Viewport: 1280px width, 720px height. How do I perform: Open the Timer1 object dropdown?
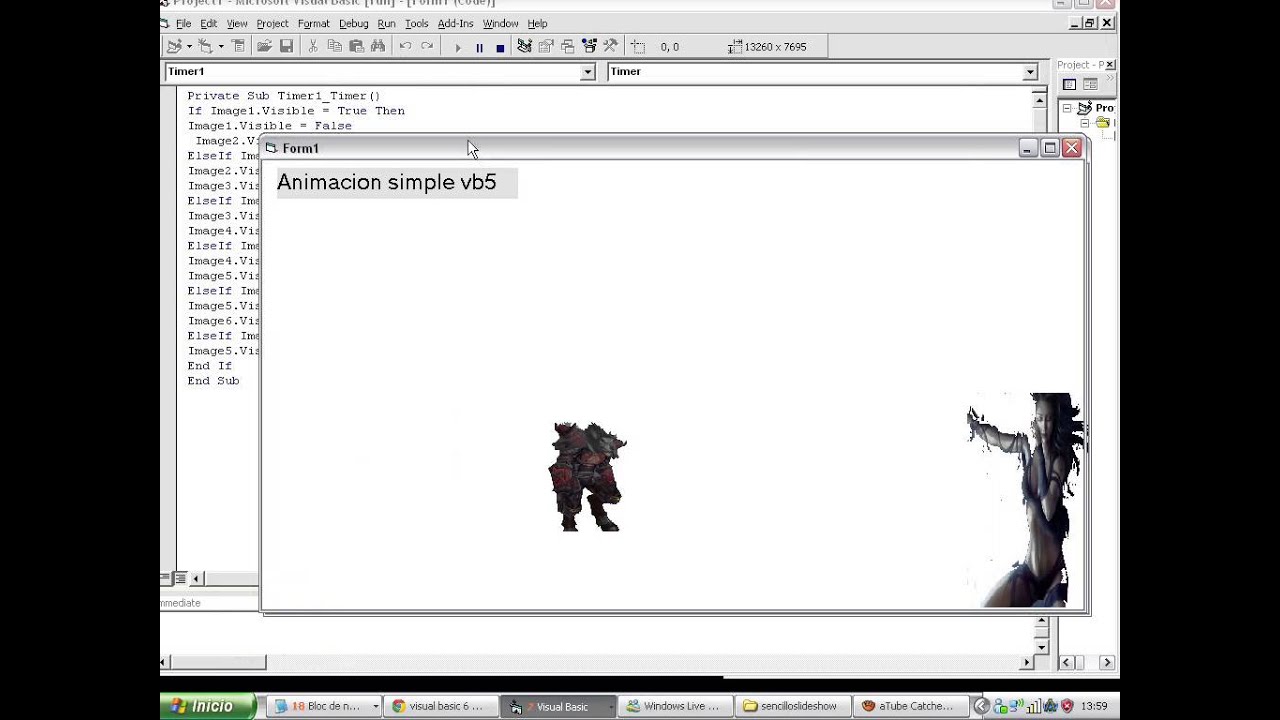click(x=587, y=72)
